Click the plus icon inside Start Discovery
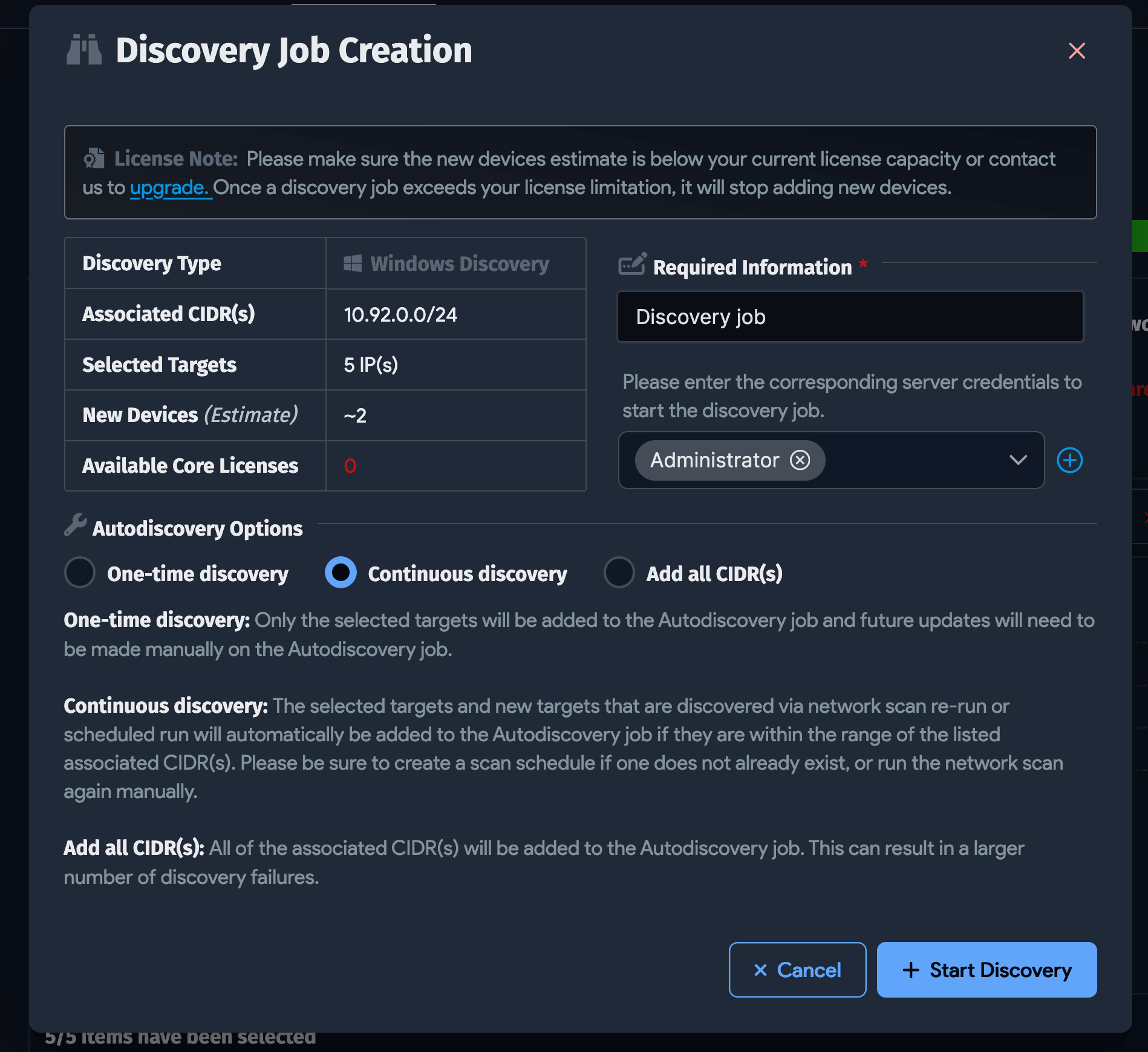 (x=910, y=970)
